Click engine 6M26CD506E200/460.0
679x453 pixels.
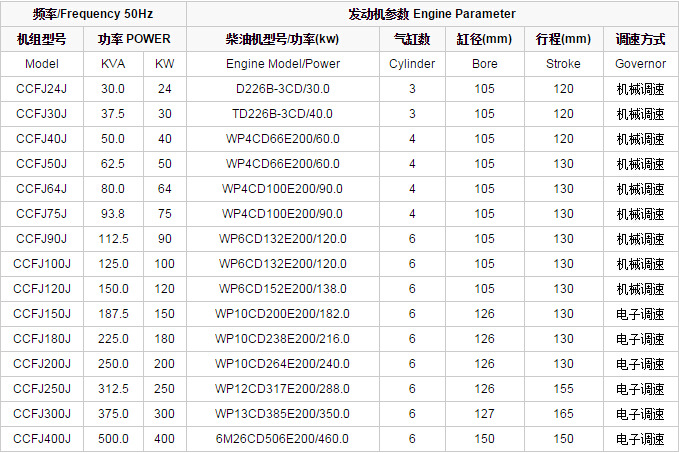click(283, 439)
